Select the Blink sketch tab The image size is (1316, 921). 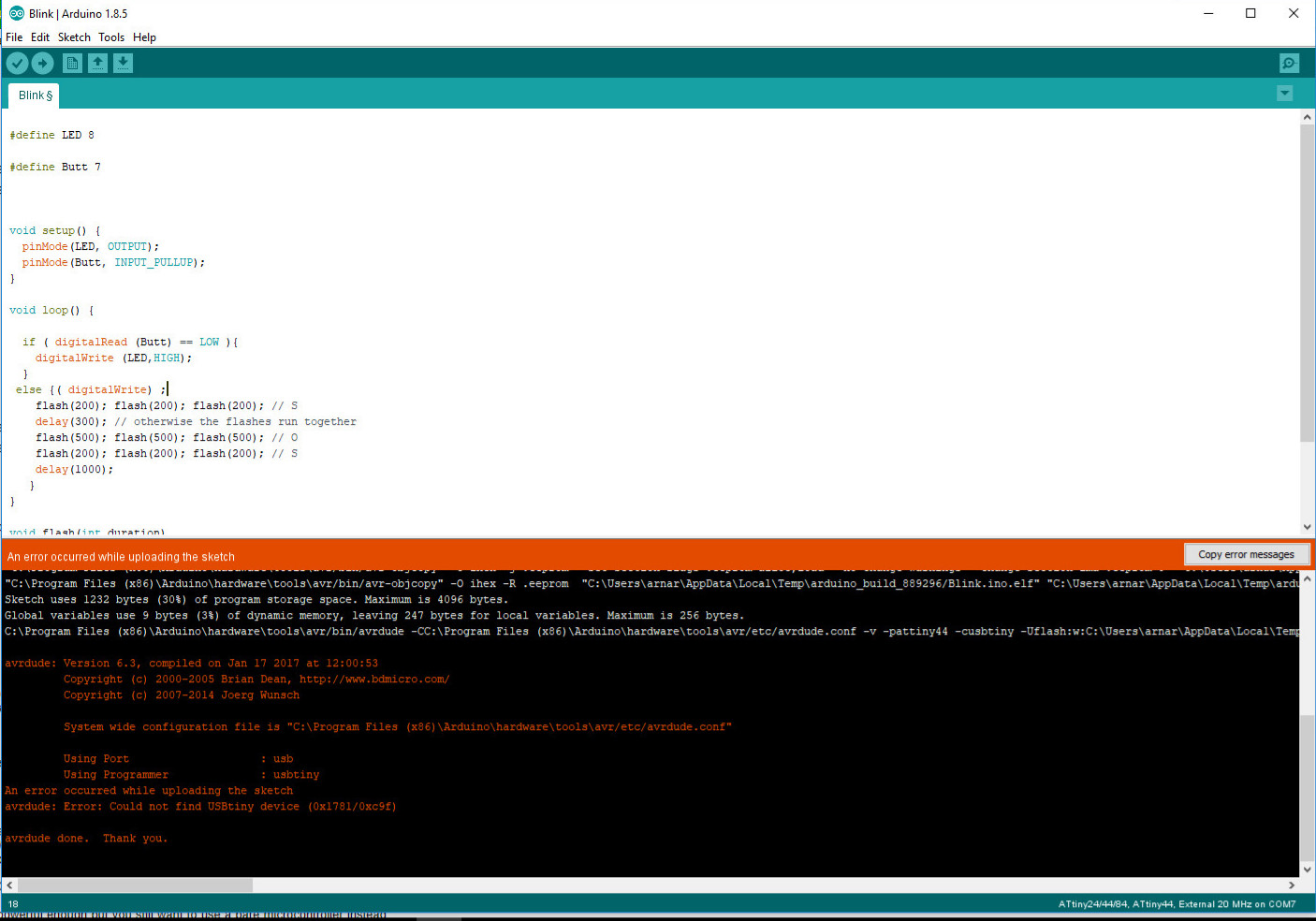point(35,95)
